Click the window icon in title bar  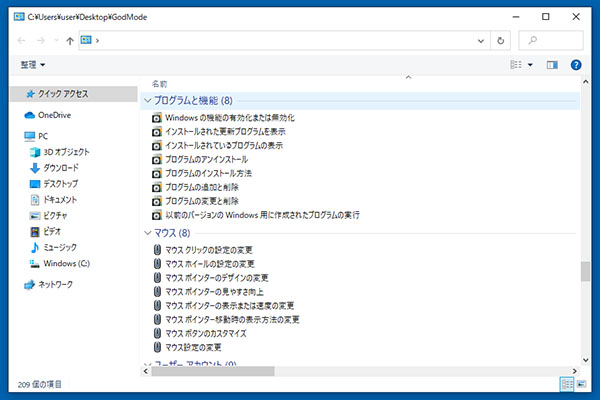click(x=19, y=17)
